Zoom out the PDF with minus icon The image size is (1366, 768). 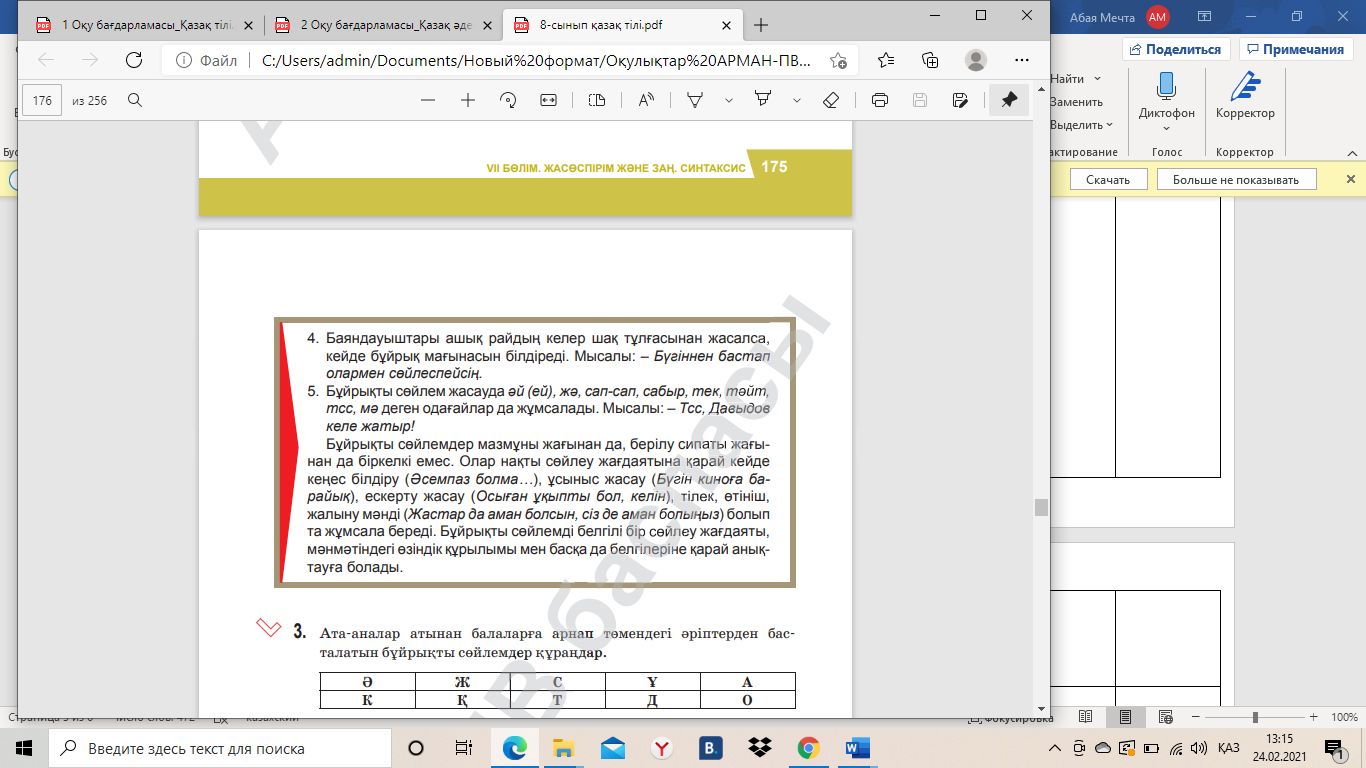point(428,100)
